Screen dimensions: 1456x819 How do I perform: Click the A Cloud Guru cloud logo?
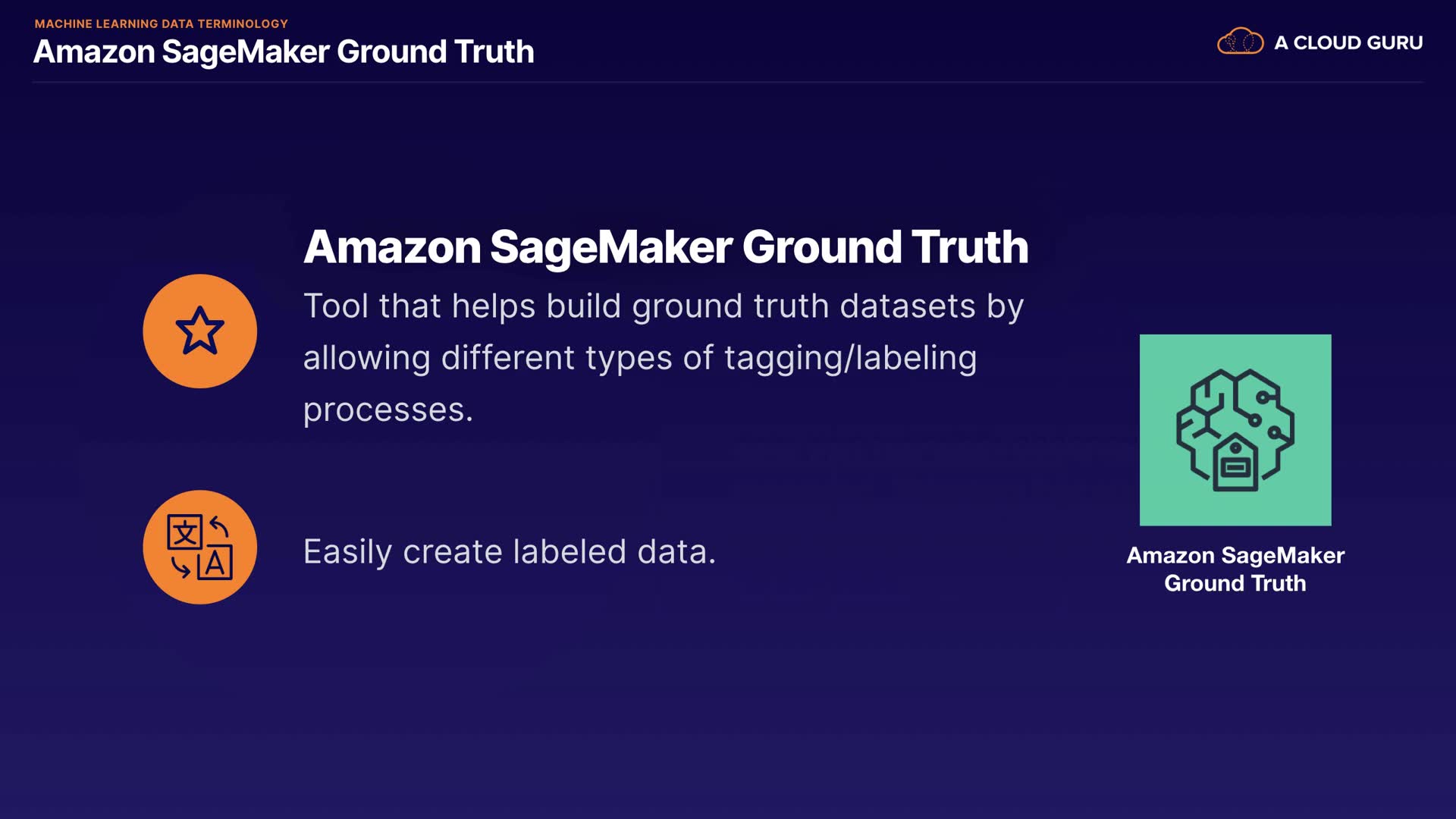point(1240,42)
